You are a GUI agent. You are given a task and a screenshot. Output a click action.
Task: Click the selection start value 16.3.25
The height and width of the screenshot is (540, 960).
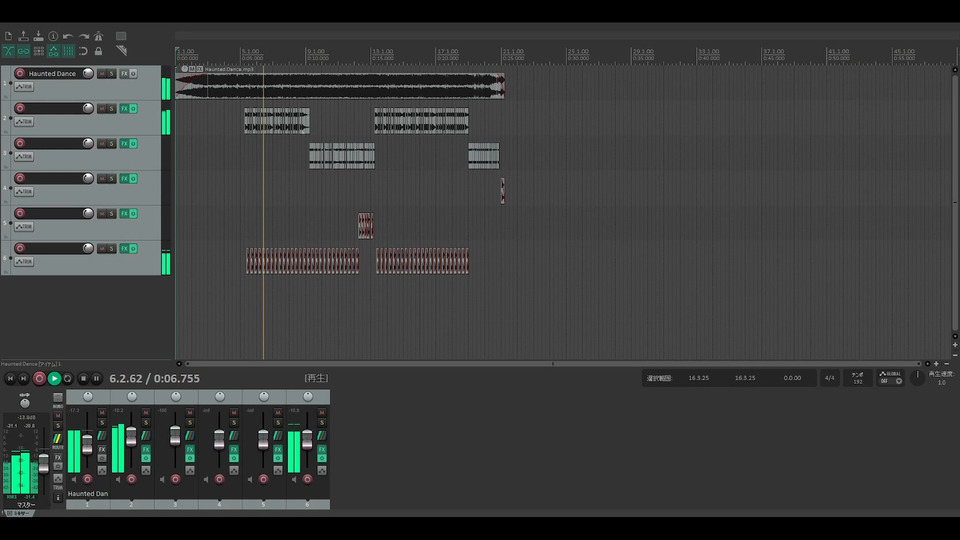(699, 378)
